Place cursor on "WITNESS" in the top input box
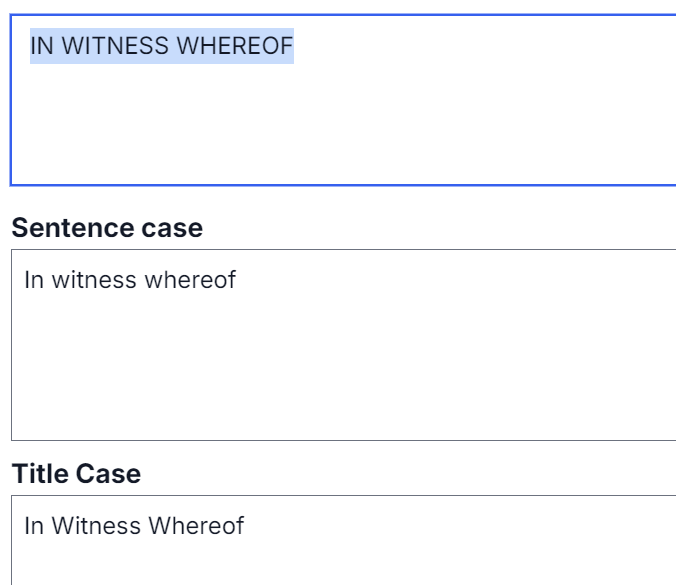676x585 pixels. click(116, 46)
